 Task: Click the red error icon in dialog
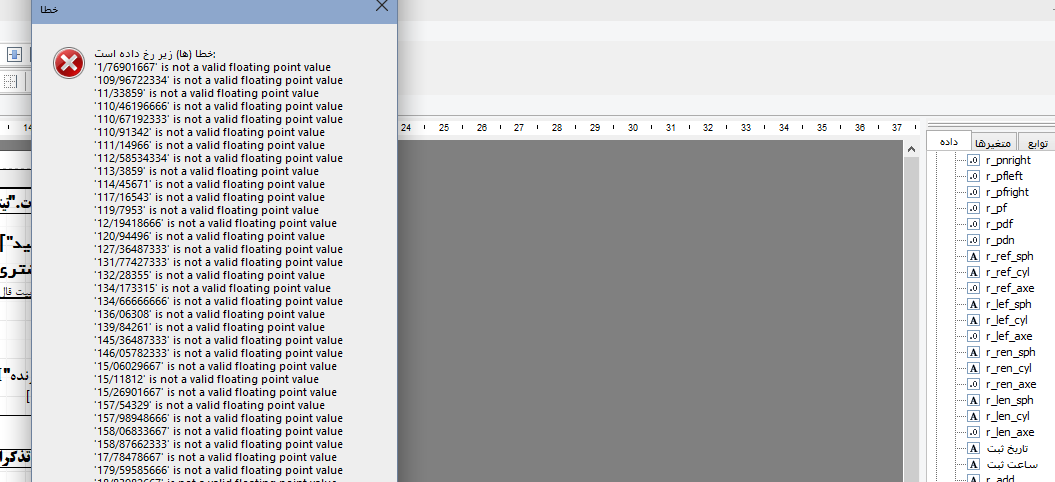point(69,64)
